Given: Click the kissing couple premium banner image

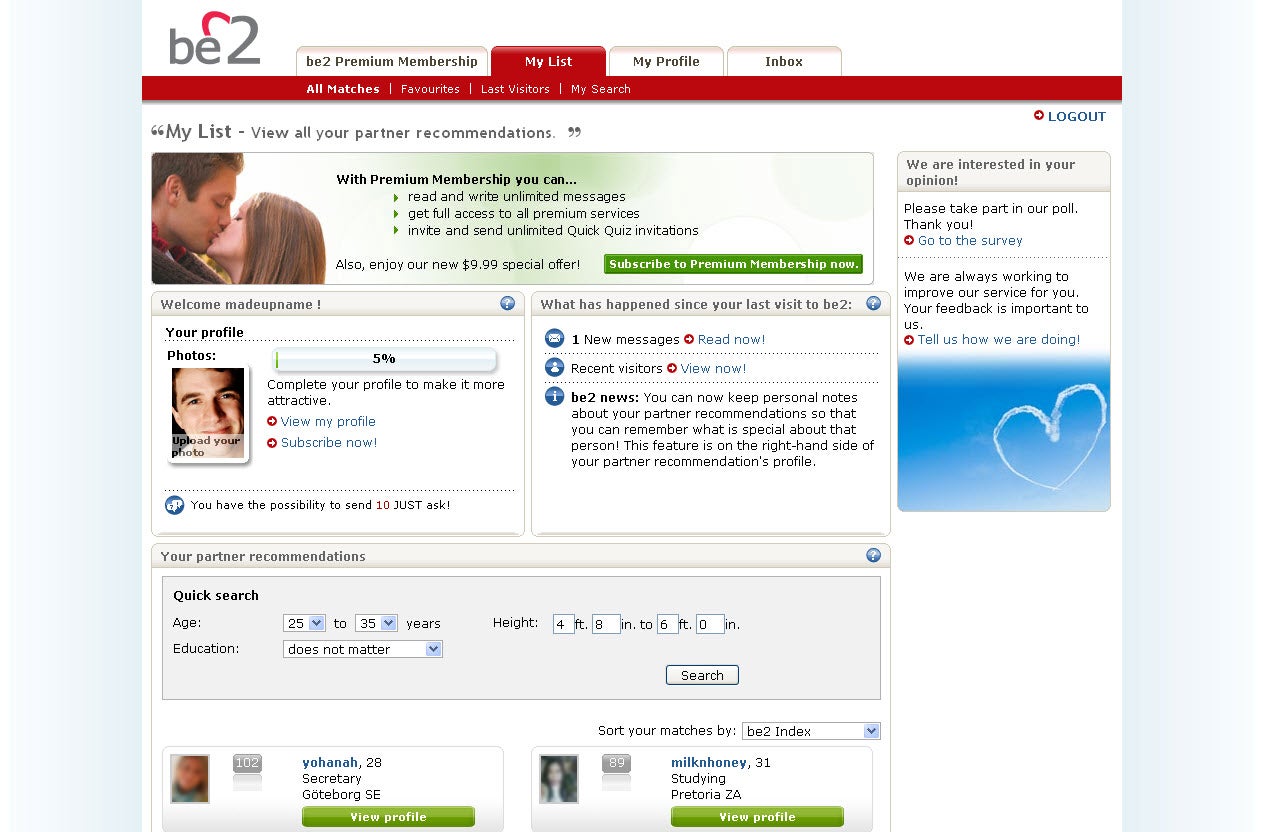Looking at the screenshot, I should (x=238, y=218).
